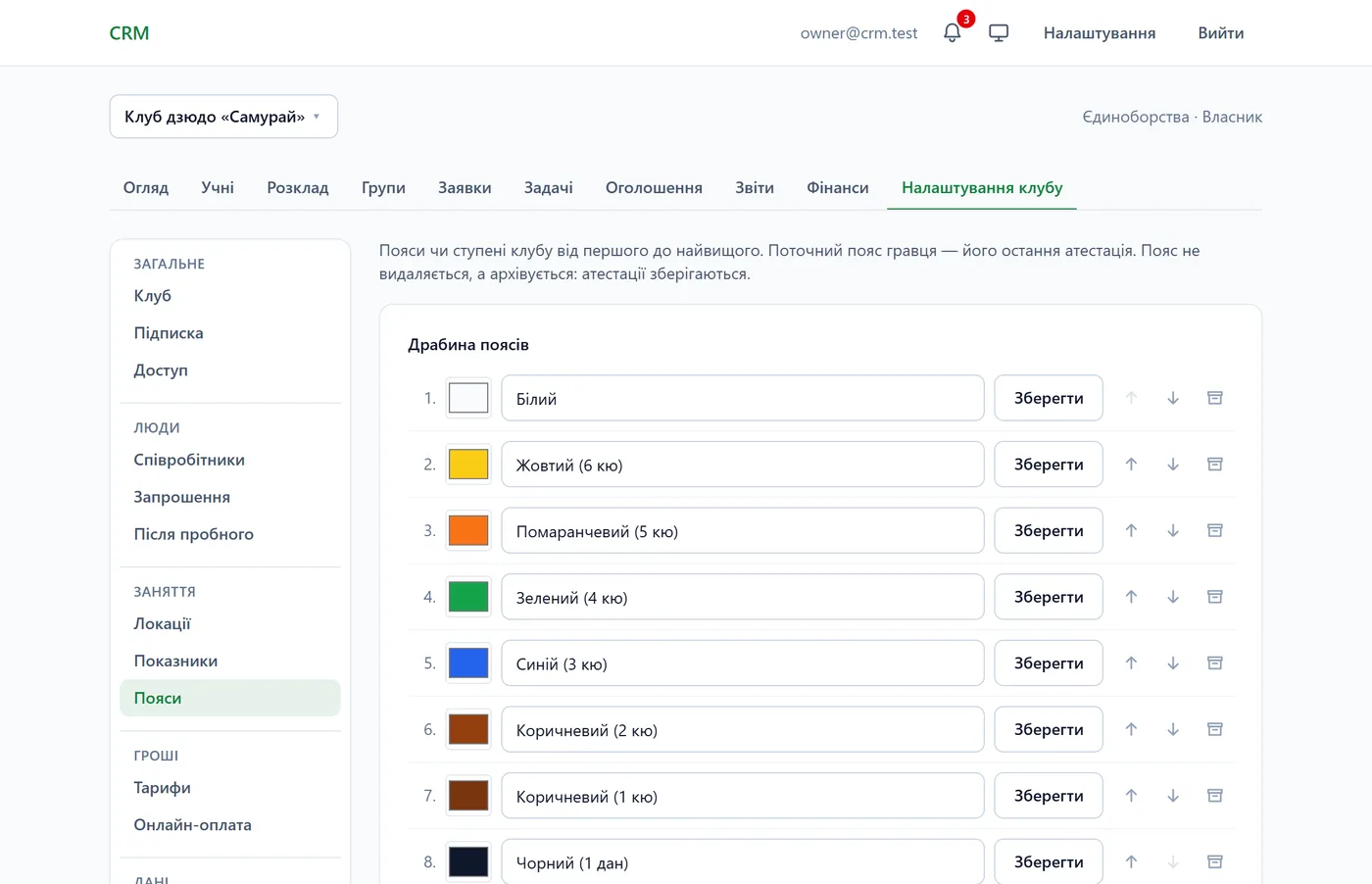
Task: Move Жовтий (6 кю) belt down
Action: (1173, 465)
